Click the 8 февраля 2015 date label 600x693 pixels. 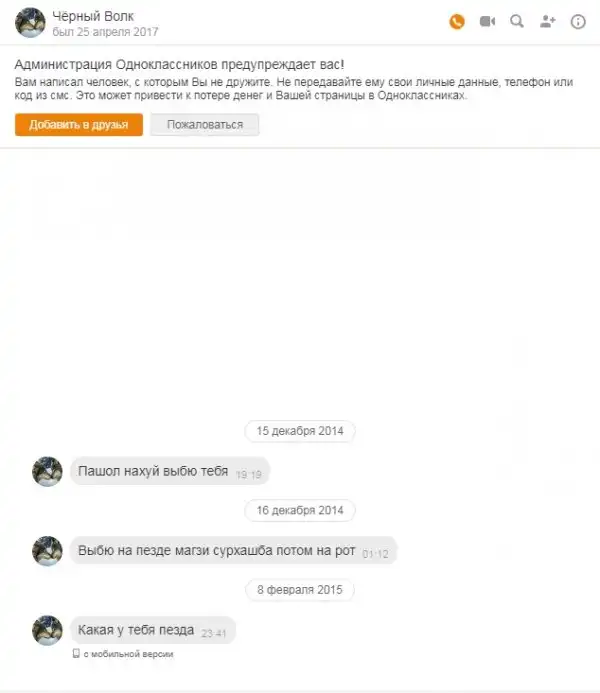tap(300, 590)
